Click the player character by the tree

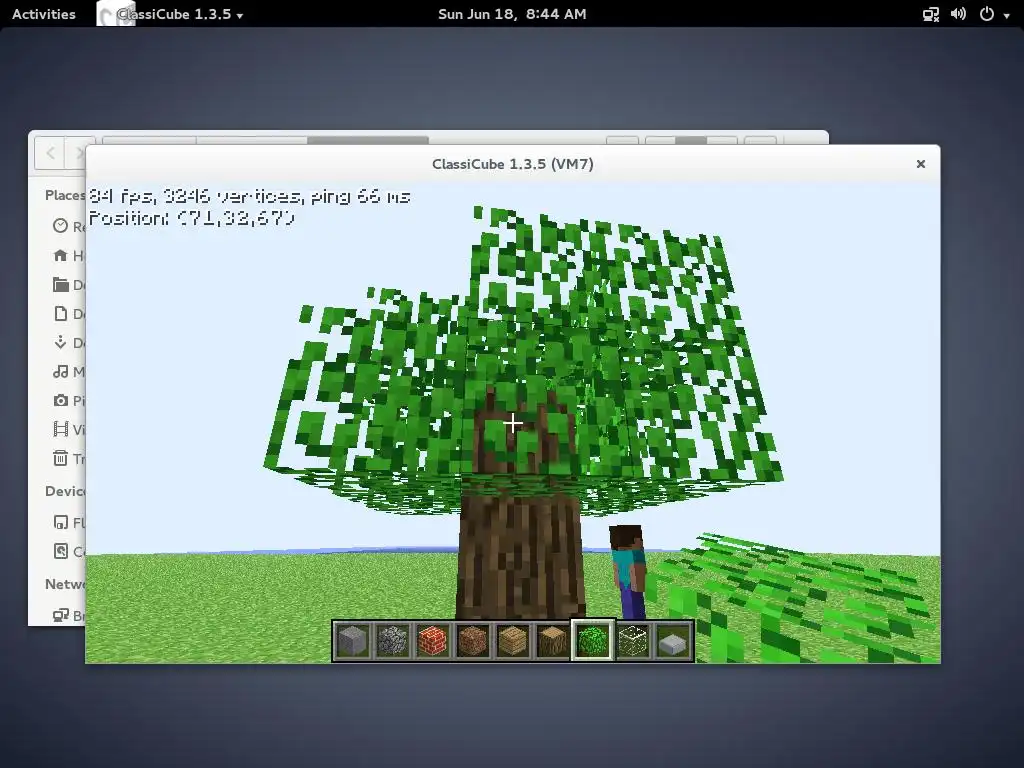tap(628, 571)
